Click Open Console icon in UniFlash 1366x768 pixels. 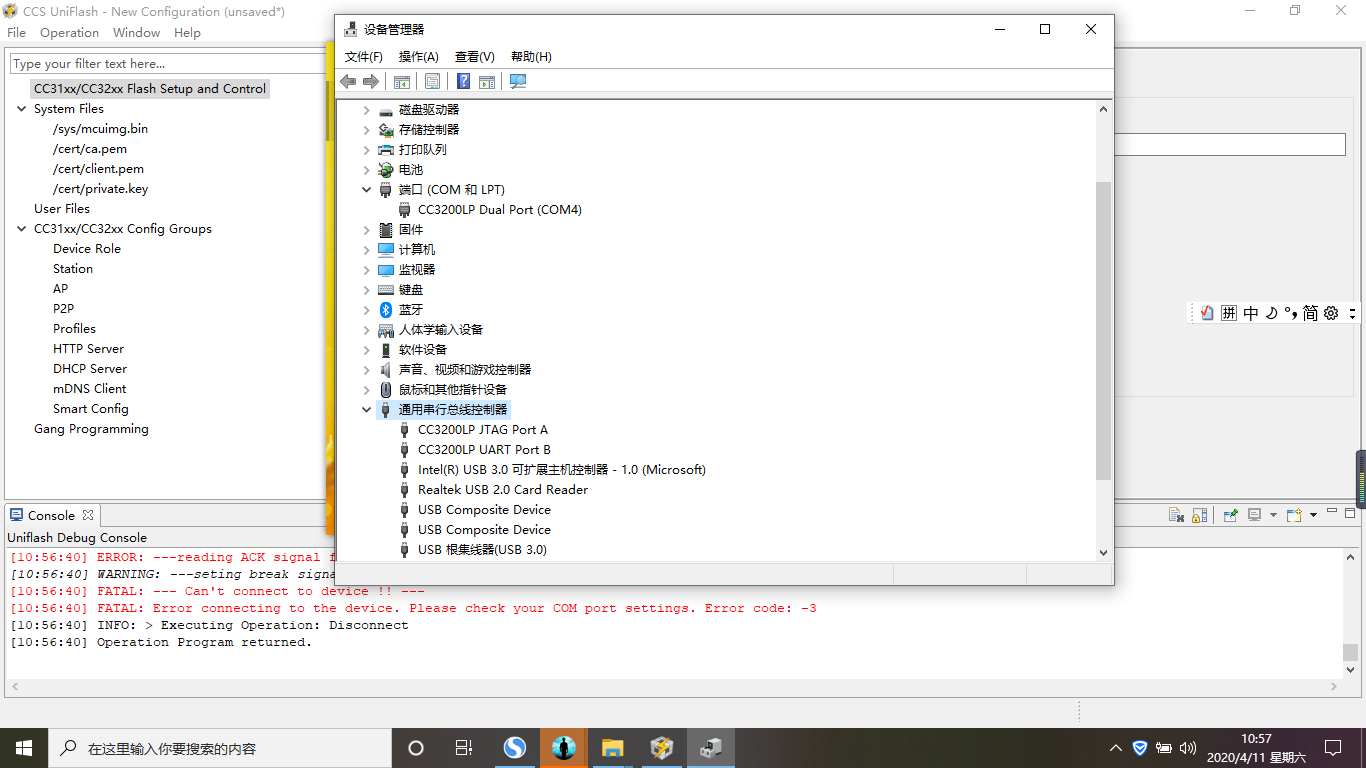tap(1294, 515)
